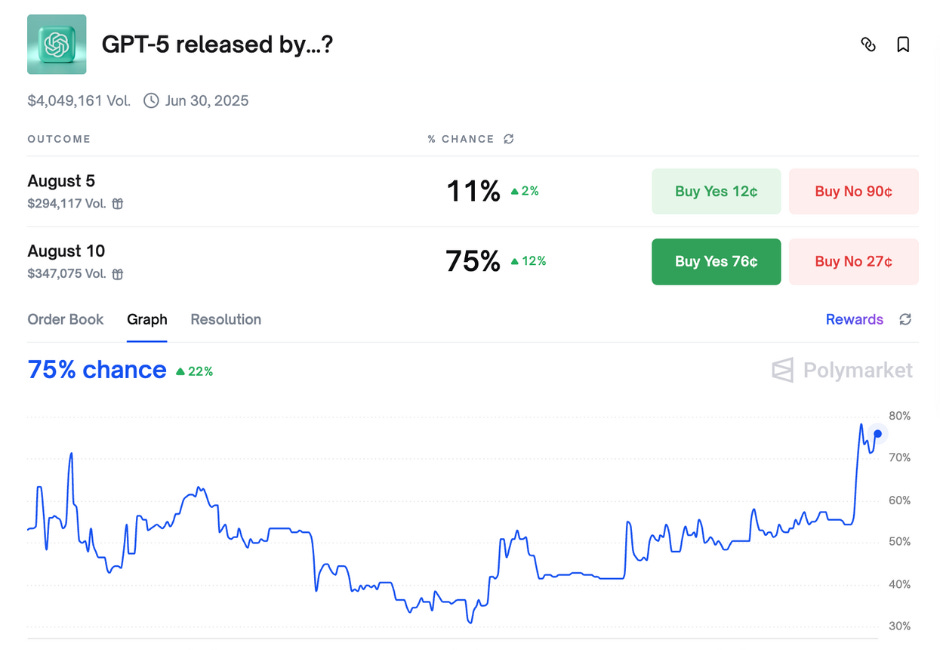Click the 11% chance value

(x=473, y=191)
